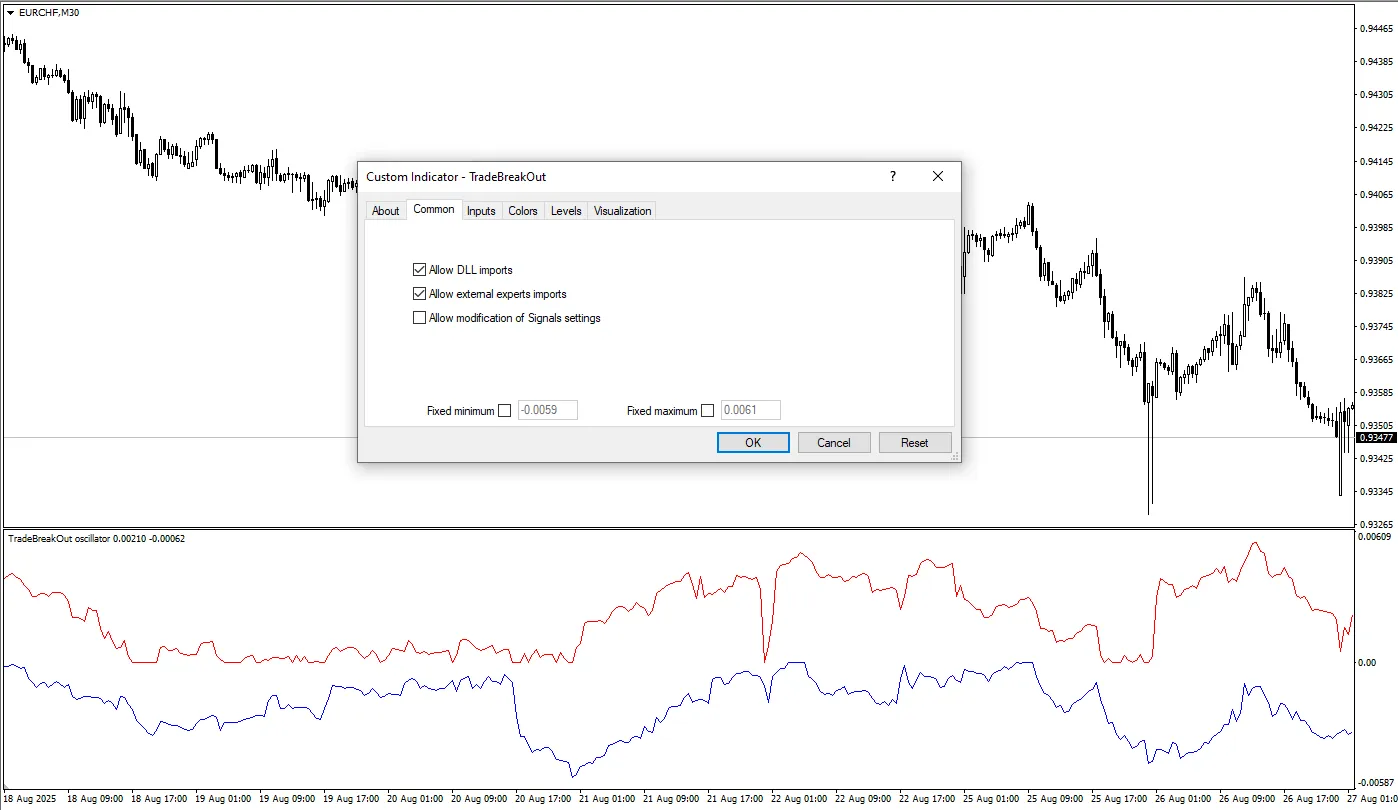Check Allow modification of Signals settings
The height and width of the screenshot is (810, 1398).
pos(420,318)
